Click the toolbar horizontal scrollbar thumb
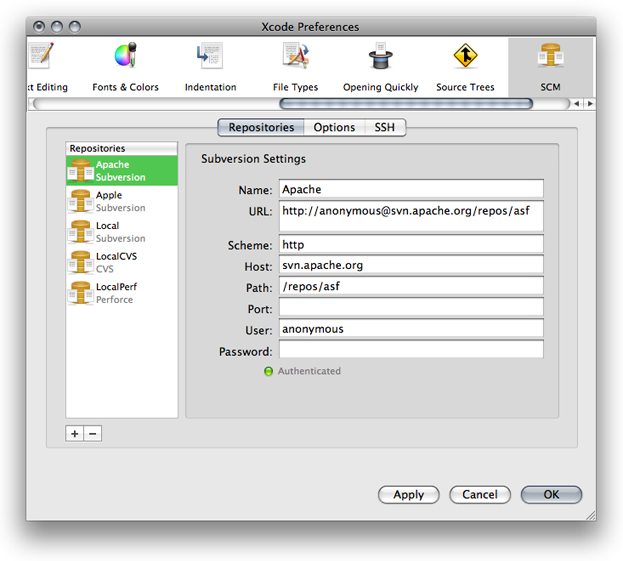Viewport: 623px width, 561px height. 405,103
